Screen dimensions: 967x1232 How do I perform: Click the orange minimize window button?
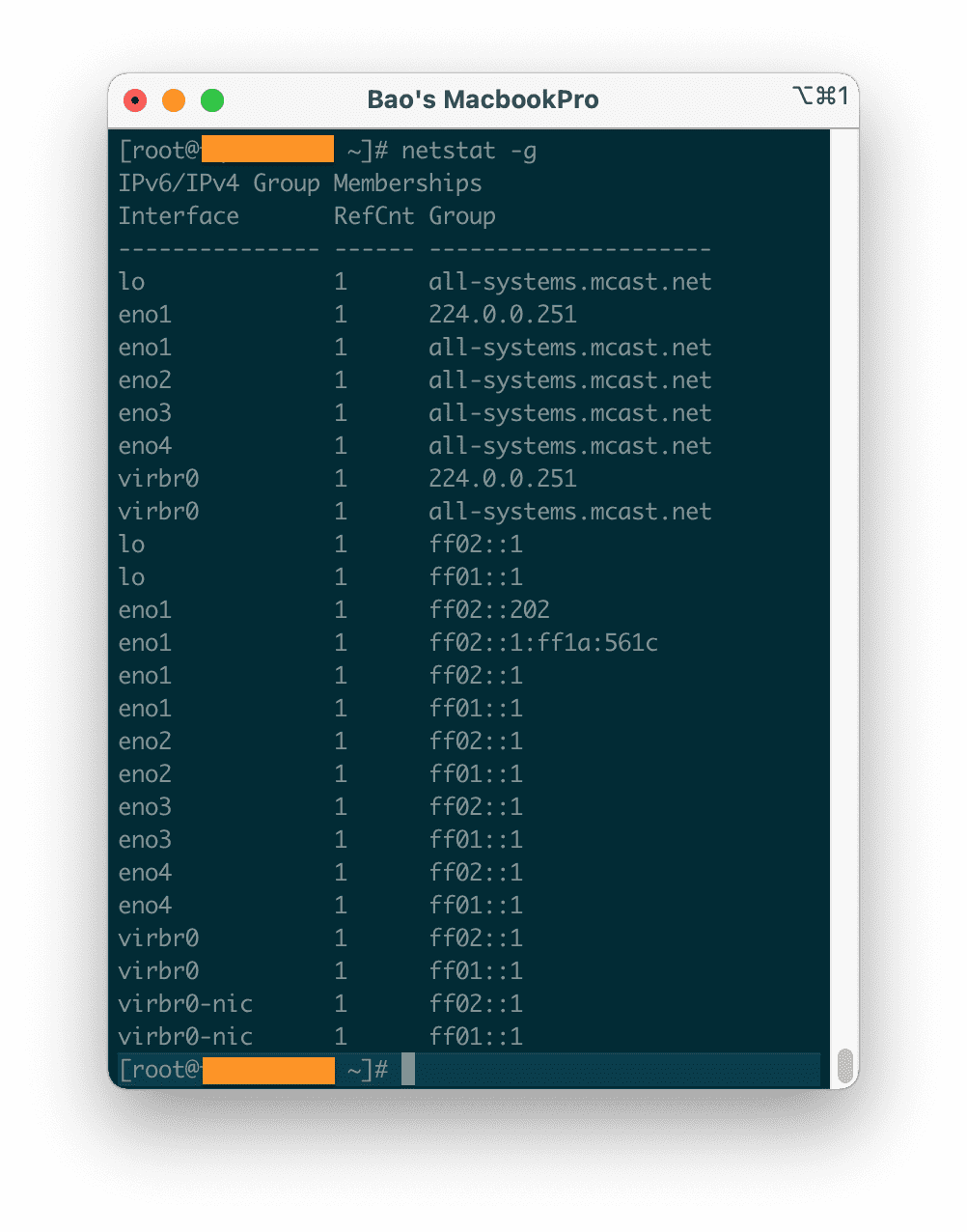174,100
